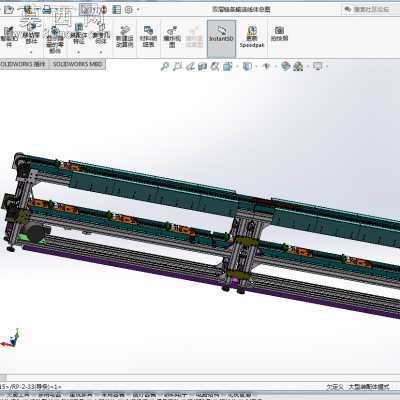400x400 pixels.
Task: Click the Options list icon in the quick toolbar
Action: click(117, 10)
